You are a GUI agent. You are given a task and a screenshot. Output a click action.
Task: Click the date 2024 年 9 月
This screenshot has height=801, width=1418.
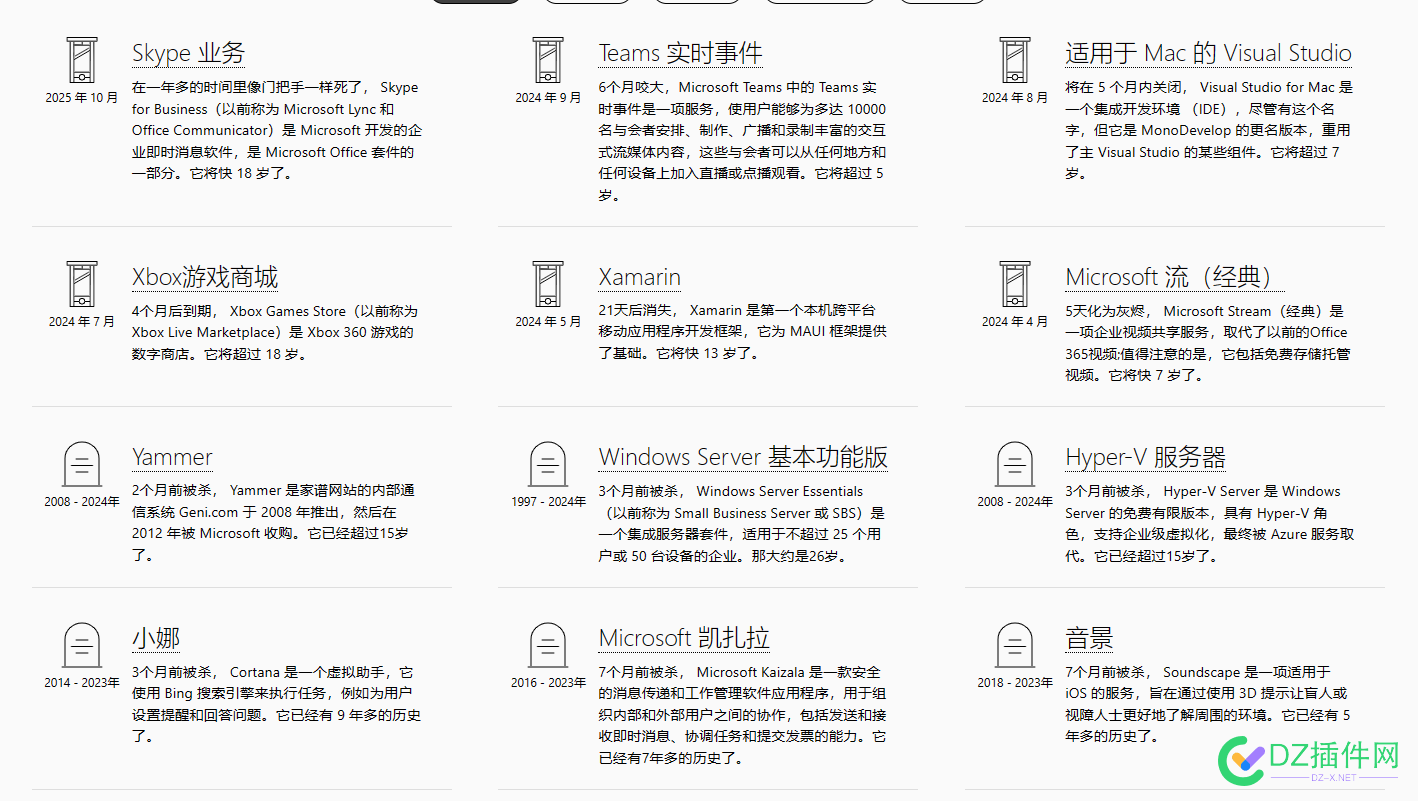[548, 98]
